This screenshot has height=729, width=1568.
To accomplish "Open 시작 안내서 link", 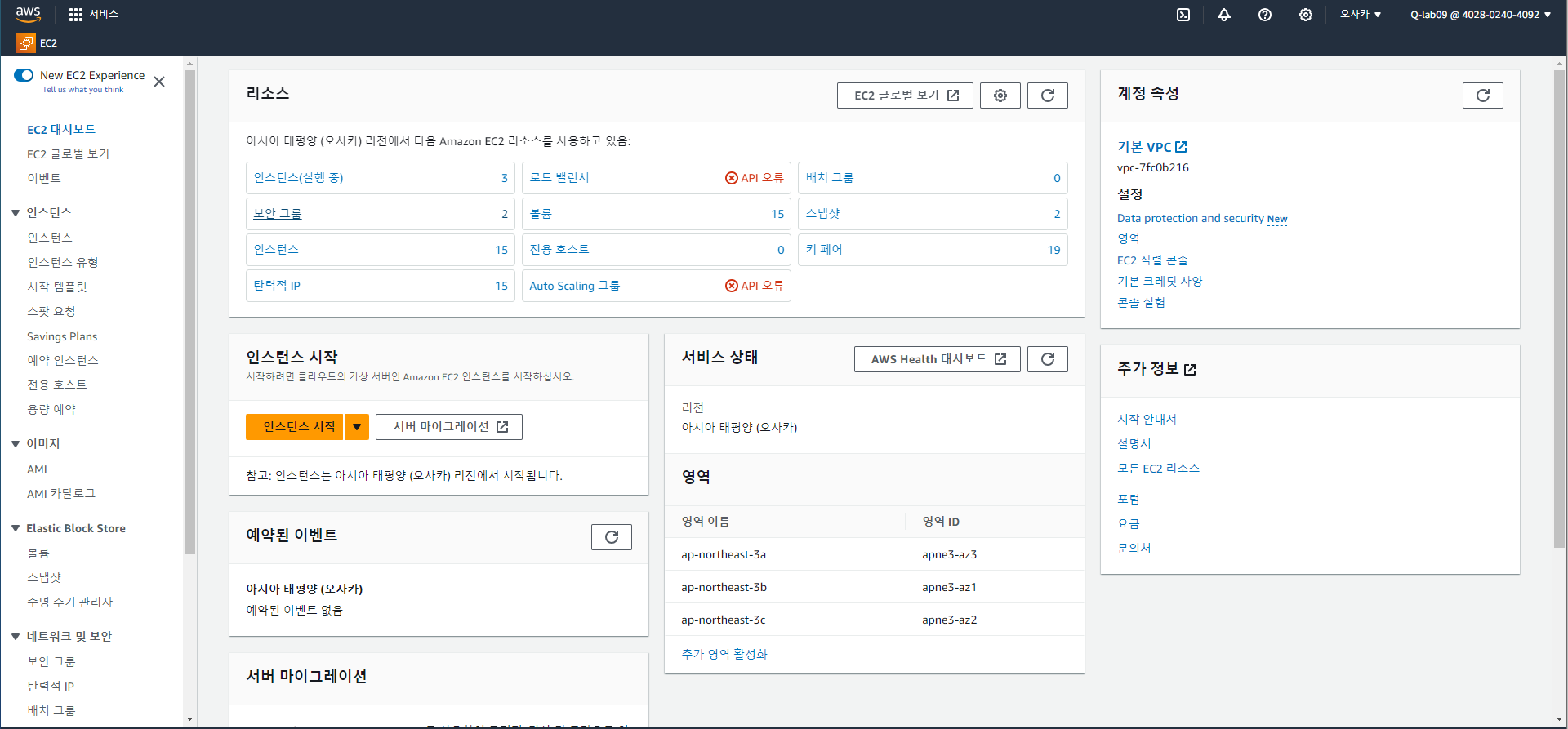I will (x=1147, y=420).
